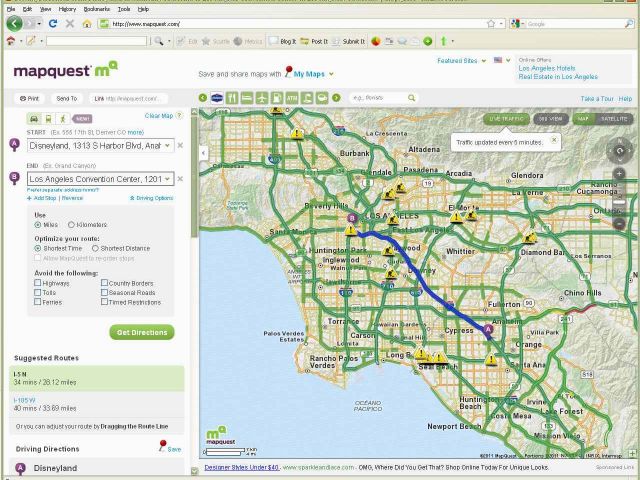Open the start address dropdown arrow
640x480 pixels.
[168, 145]
